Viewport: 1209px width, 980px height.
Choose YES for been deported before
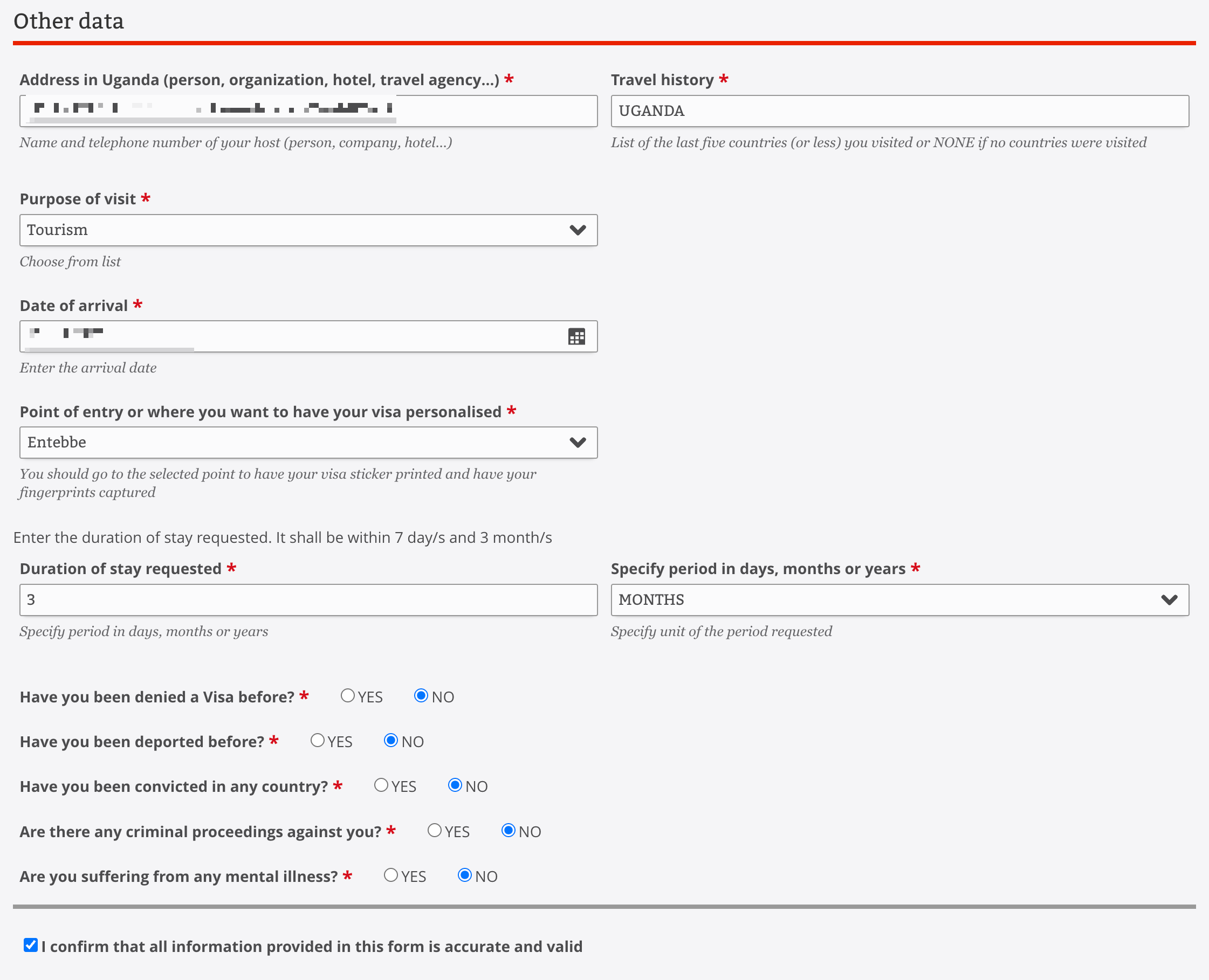(318, 741)
